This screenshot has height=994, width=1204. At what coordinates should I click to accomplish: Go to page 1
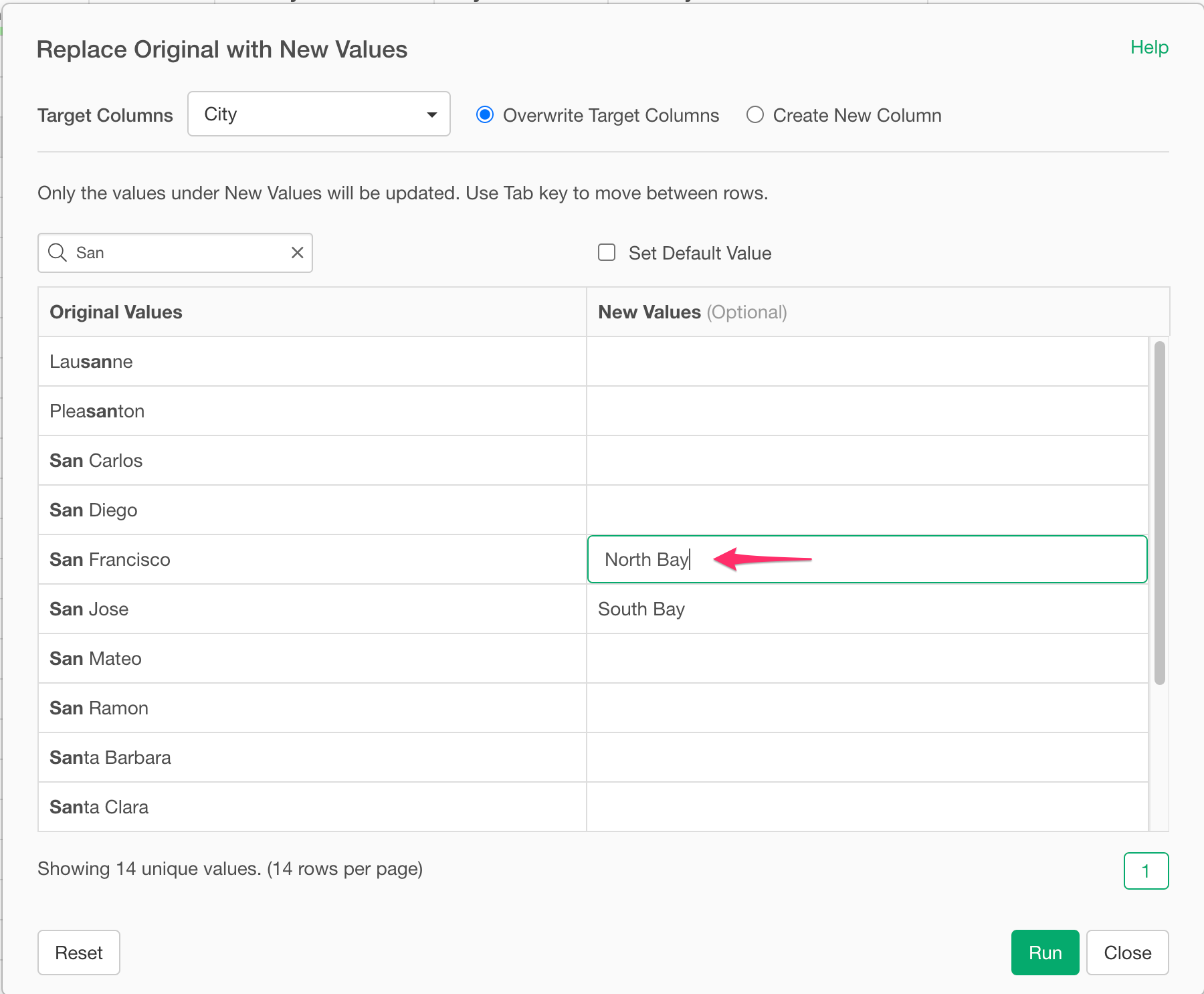click(x=1146, y=871)
